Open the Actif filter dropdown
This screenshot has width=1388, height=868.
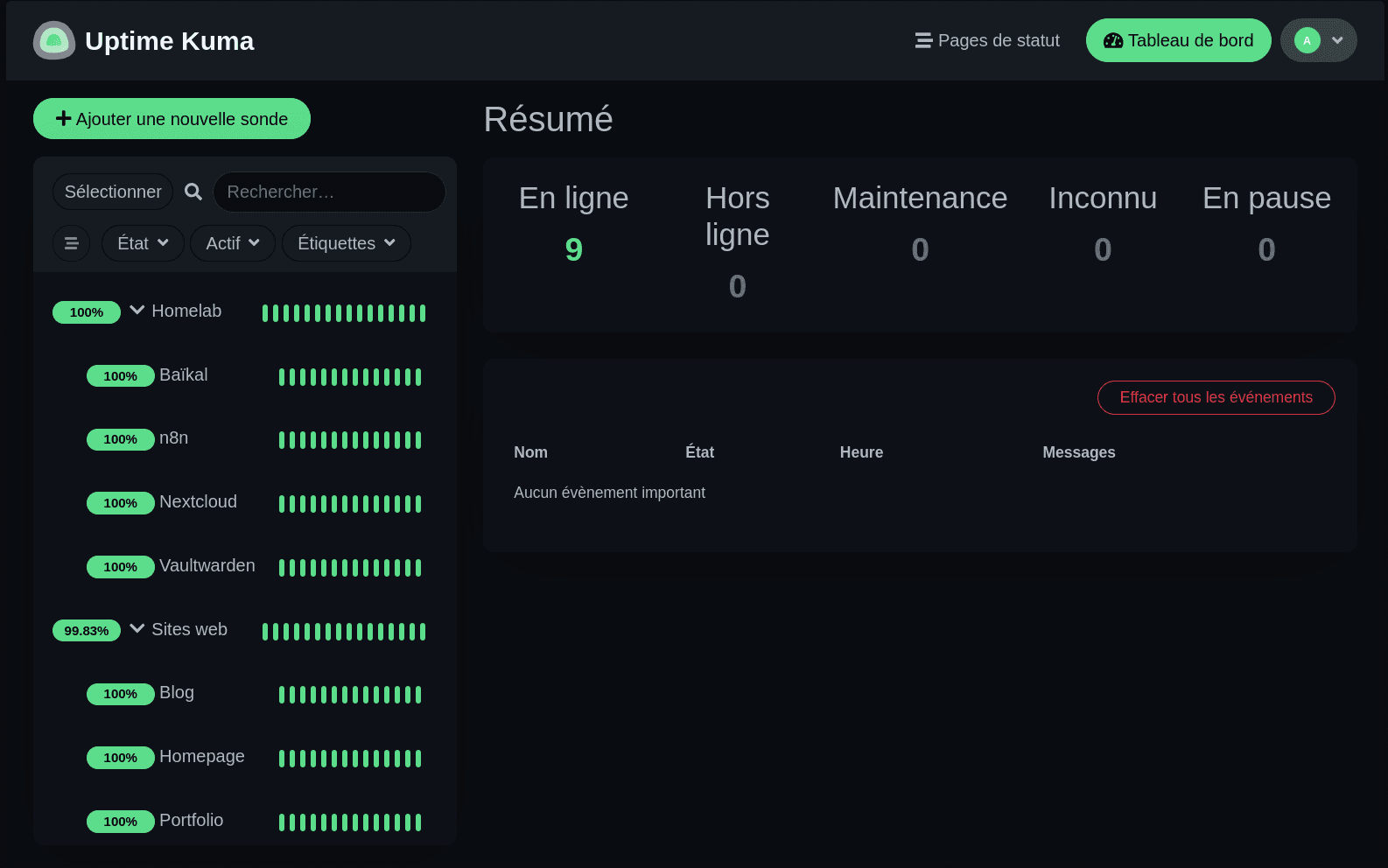(233, 243)
